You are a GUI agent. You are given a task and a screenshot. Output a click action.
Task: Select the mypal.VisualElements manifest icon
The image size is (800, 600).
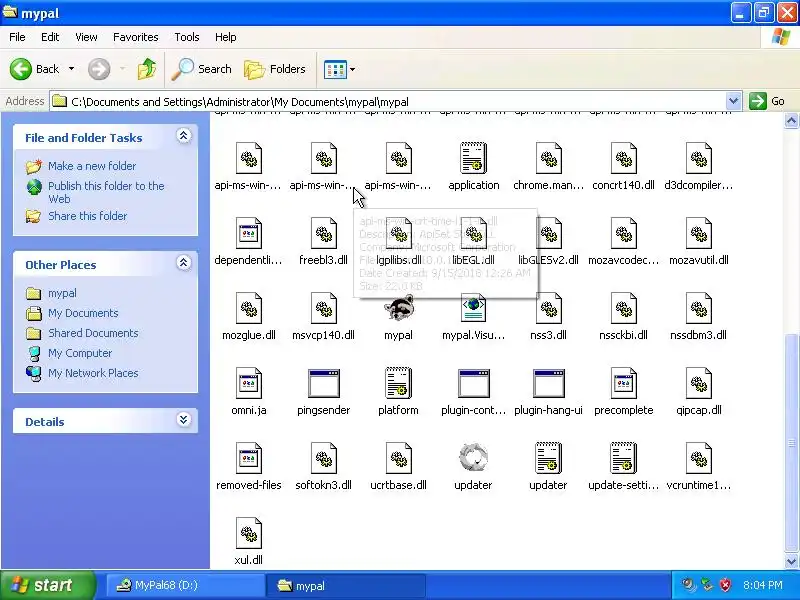click(x=473, y=308)
